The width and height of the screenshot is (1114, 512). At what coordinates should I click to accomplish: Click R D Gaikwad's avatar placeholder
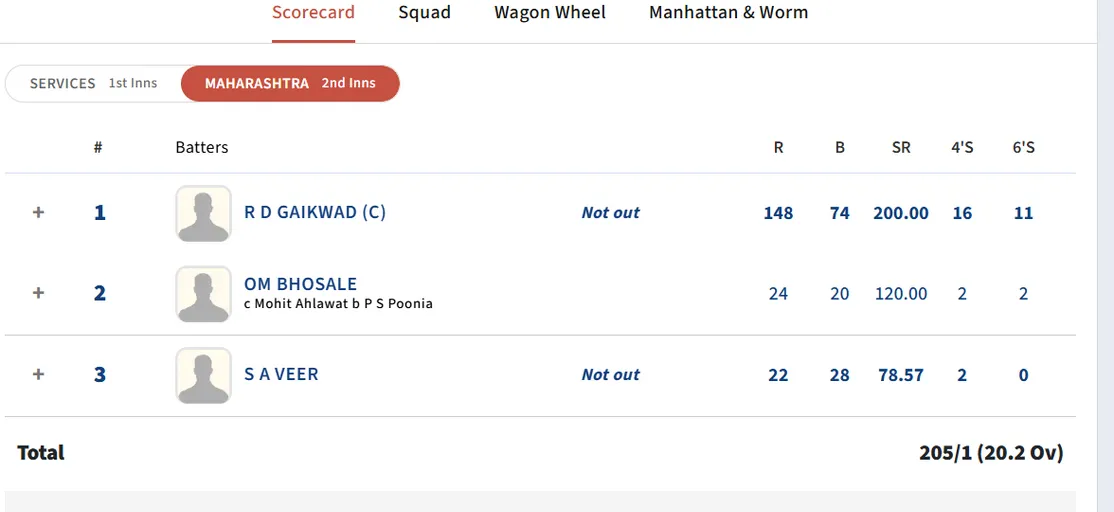(203, 213)
